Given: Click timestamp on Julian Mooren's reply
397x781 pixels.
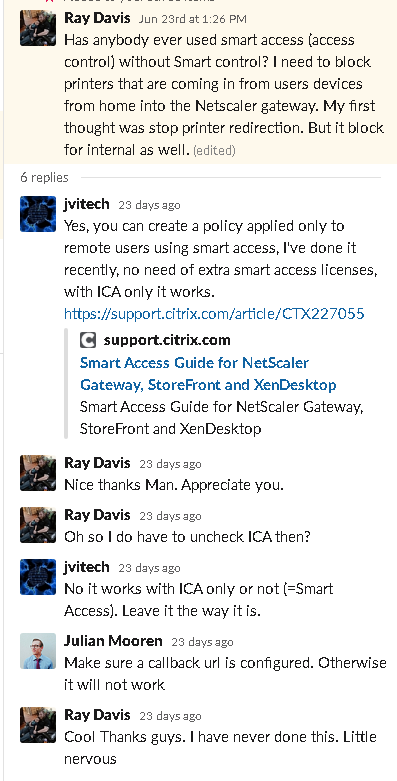Looking at the screenshot, I should [x=202, y=642].
